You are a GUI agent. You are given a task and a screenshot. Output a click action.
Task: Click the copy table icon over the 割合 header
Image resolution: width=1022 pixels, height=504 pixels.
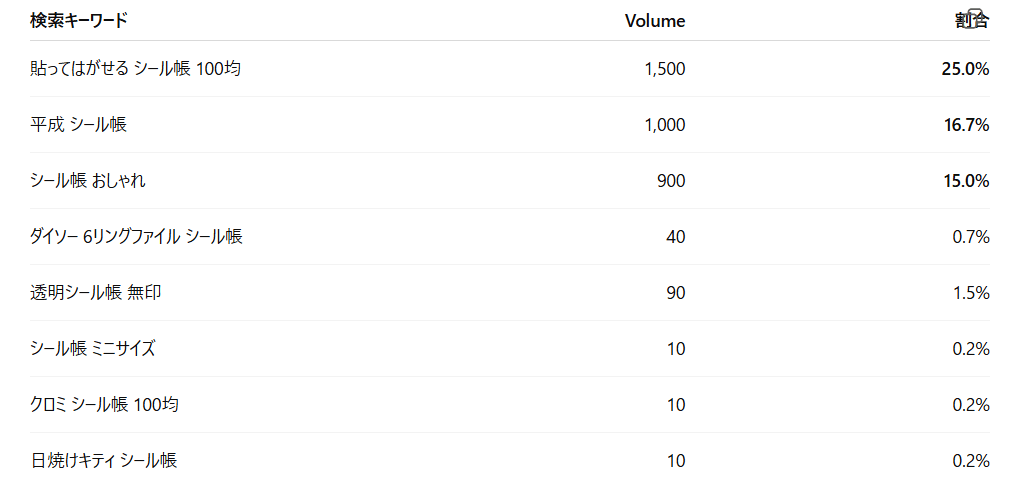tap(977, 17)
